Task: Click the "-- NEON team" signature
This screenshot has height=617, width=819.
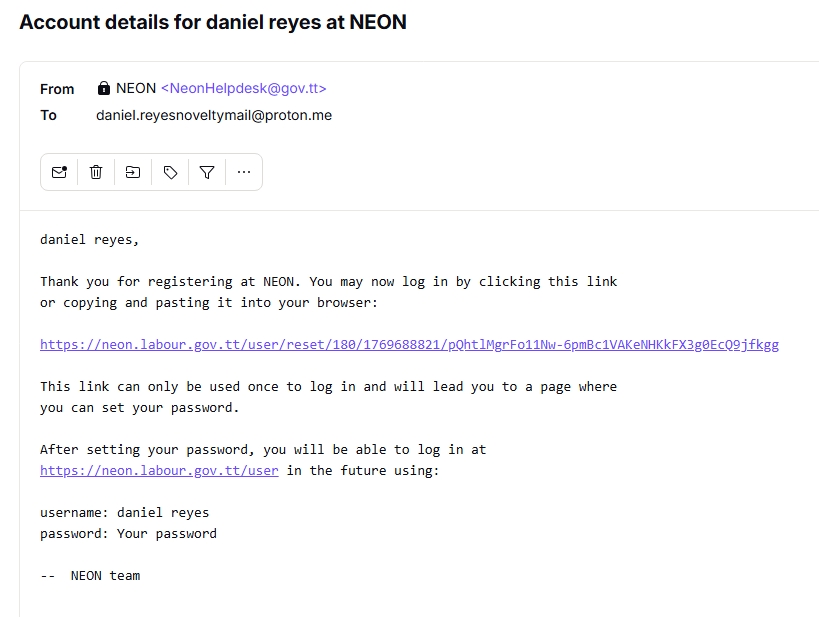Action: tap(90, 575)
